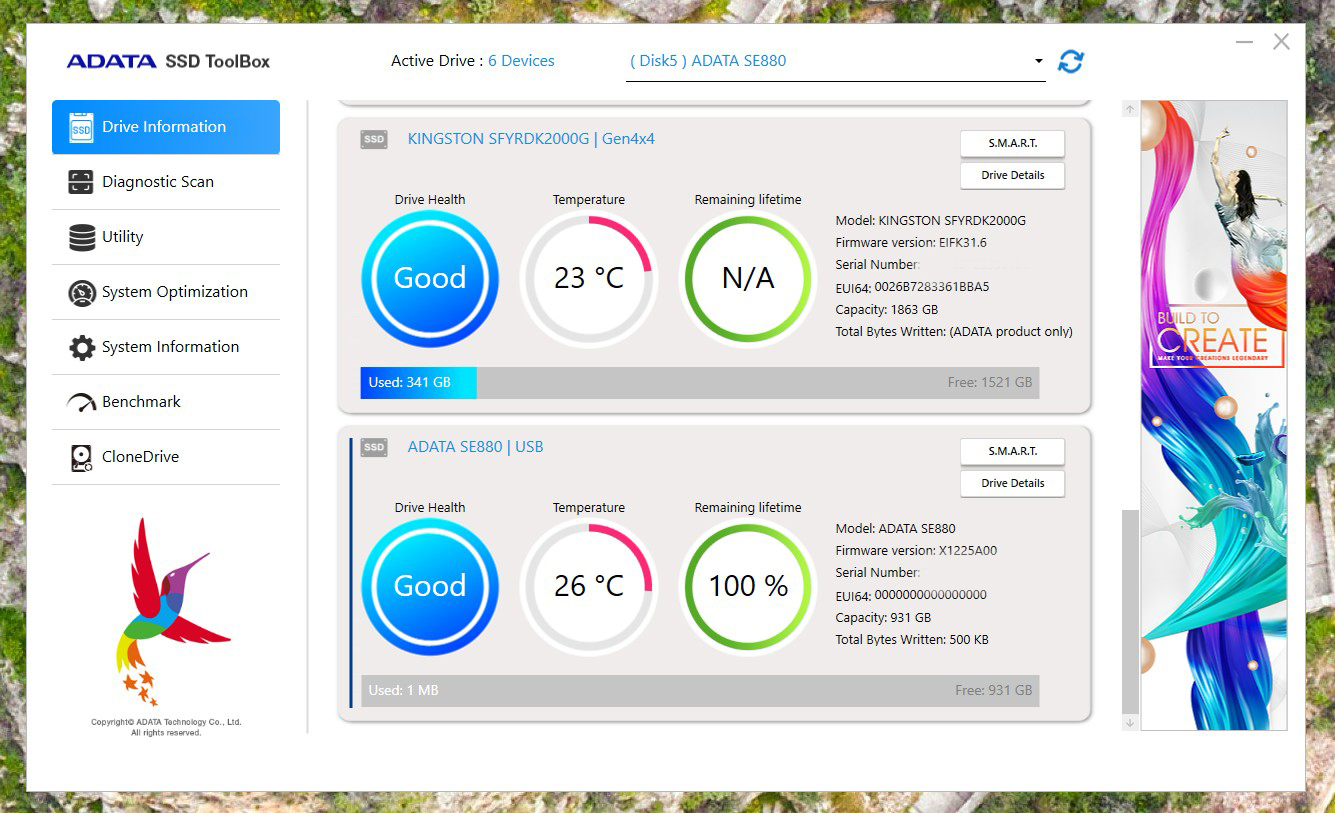Screen dimensions: 1335x813
Task: Open S.M.A.R.T. for the Kingston drive
Action: click(1012, 143)
